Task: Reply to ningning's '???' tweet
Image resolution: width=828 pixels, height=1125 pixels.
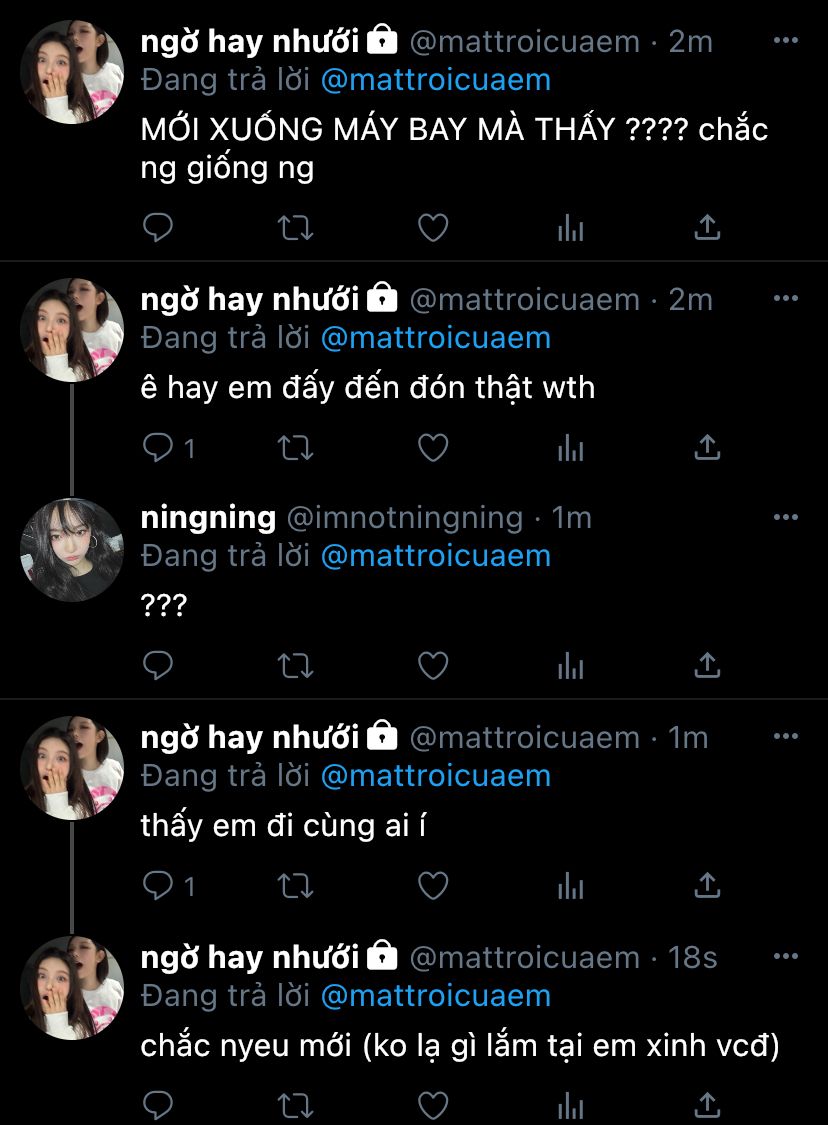Action: pyautogui.click(x=158, y=665)
